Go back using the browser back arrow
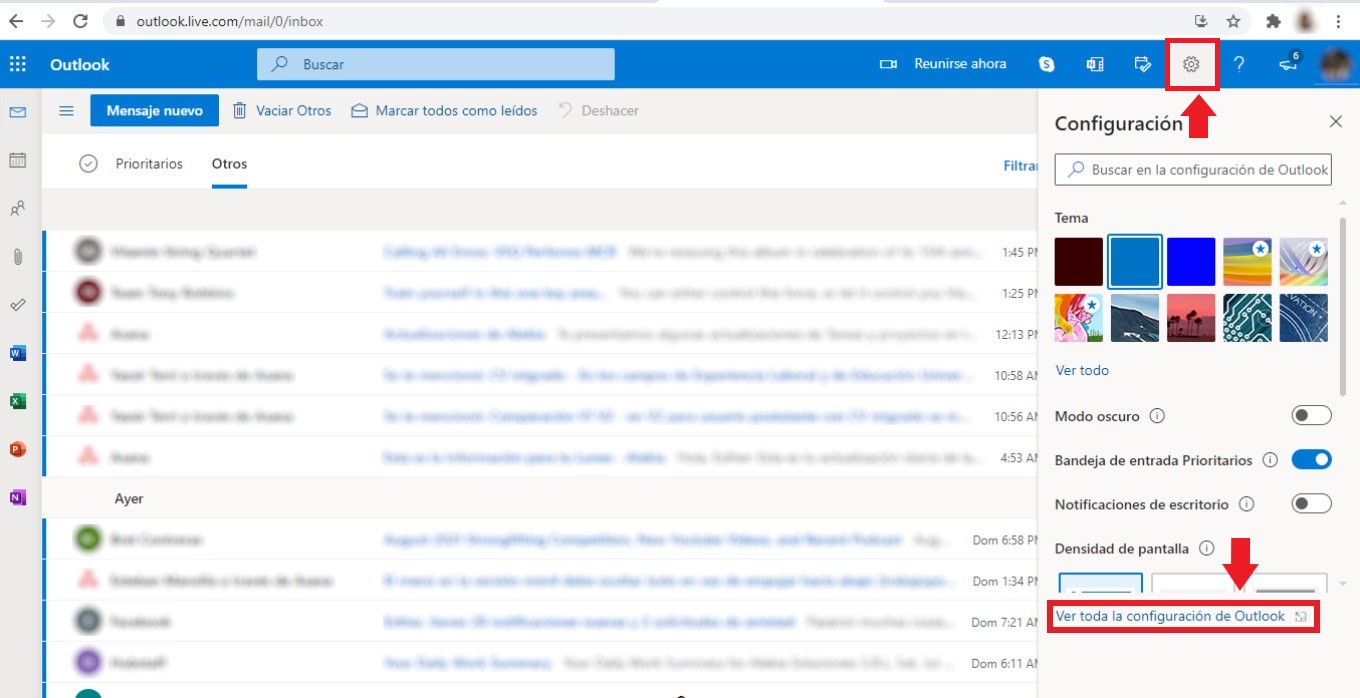1360x698 pixels. pyautogui.click(x=16, y=21)
